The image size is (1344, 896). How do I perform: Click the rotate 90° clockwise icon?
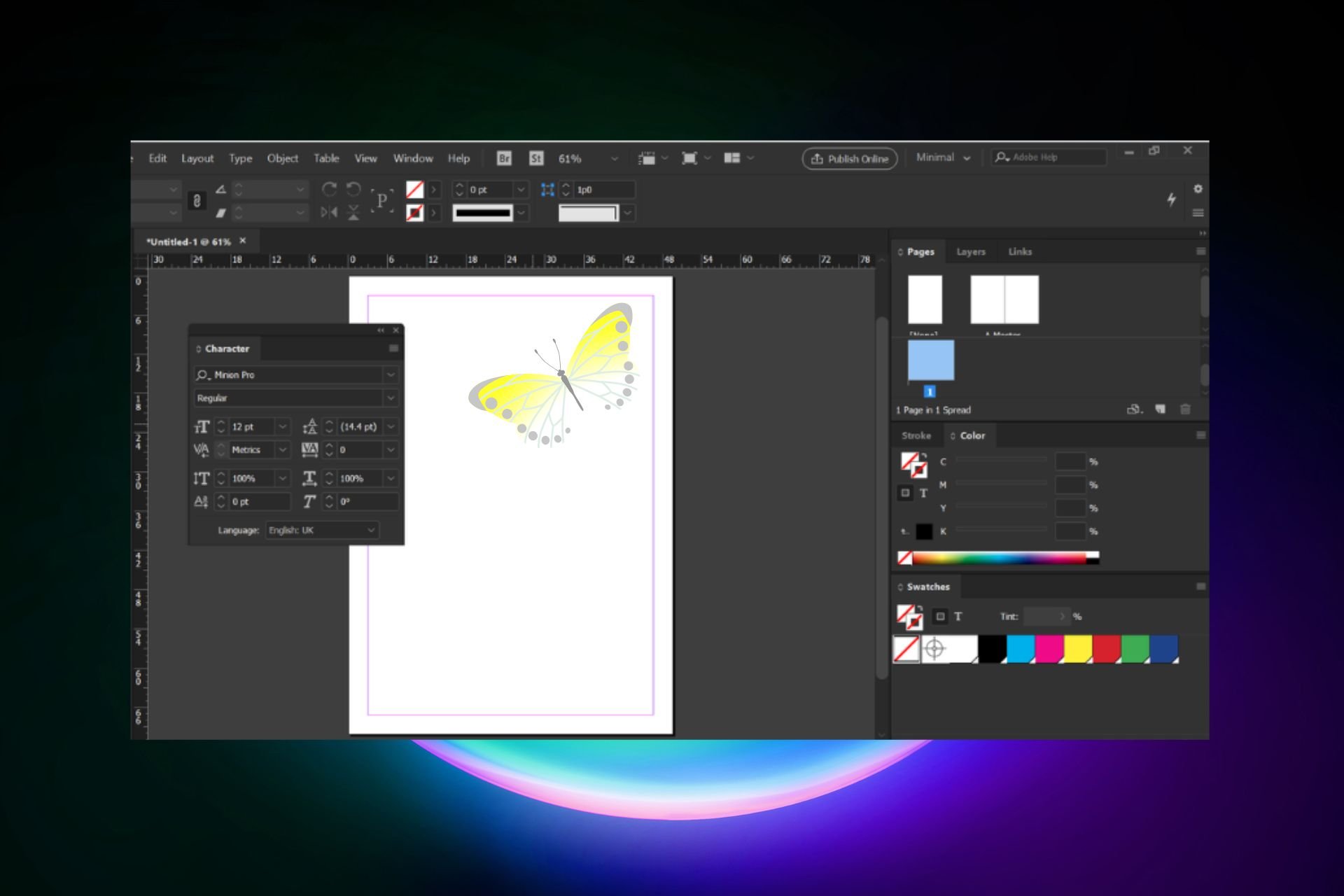(329, 189)
